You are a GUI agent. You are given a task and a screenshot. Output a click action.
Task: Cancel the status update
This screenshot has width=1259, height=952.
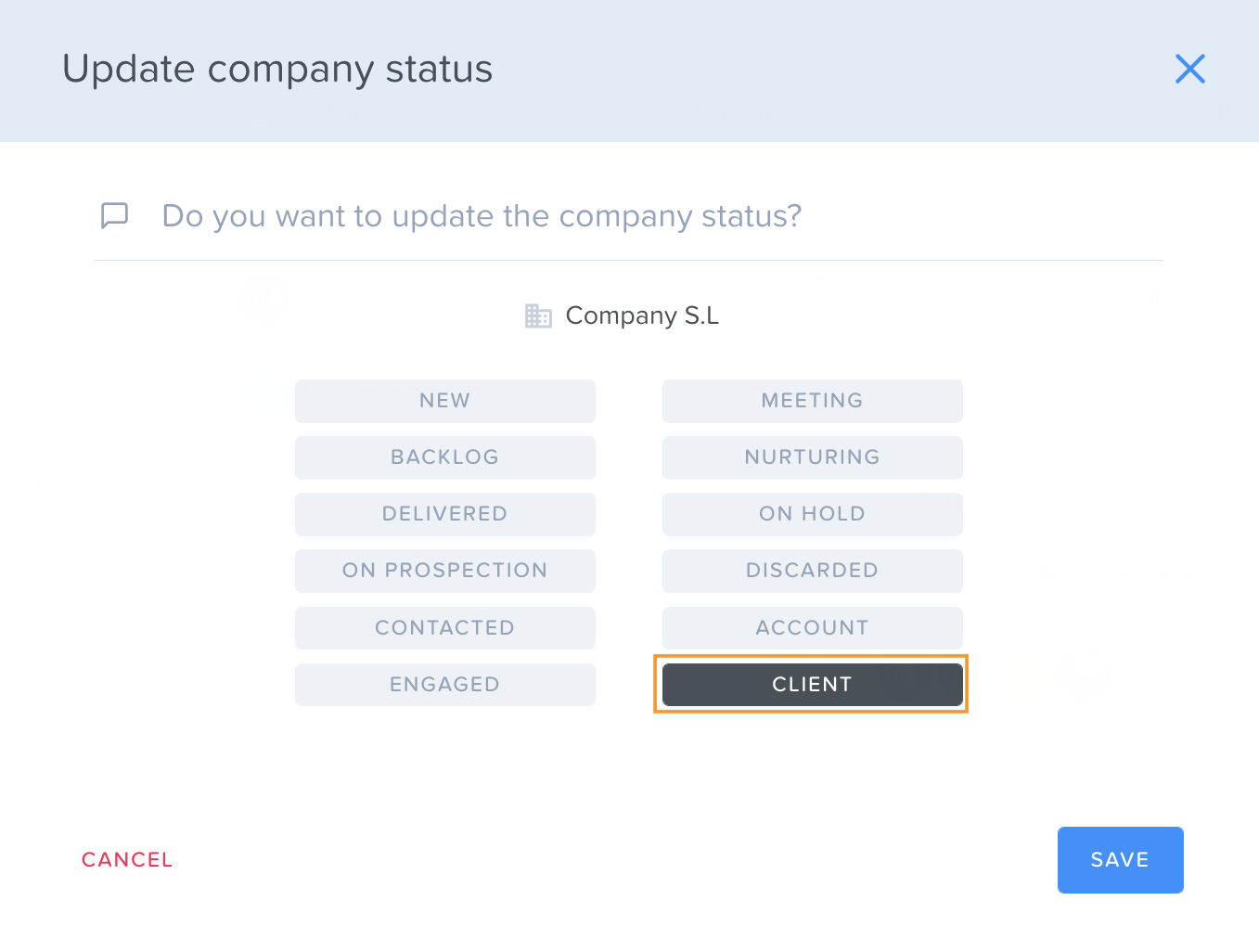(127, 860)
